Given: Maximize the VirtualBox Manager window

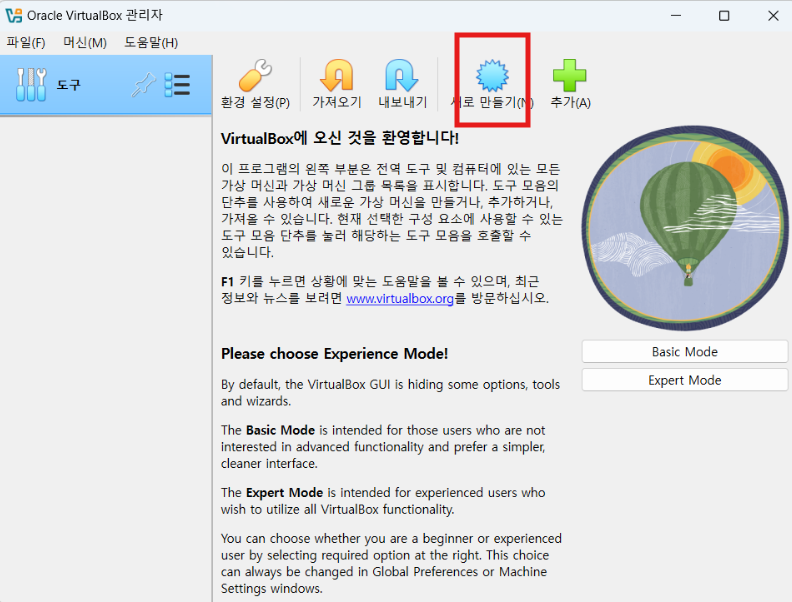Looking at the screenshot, I should 724,16.
